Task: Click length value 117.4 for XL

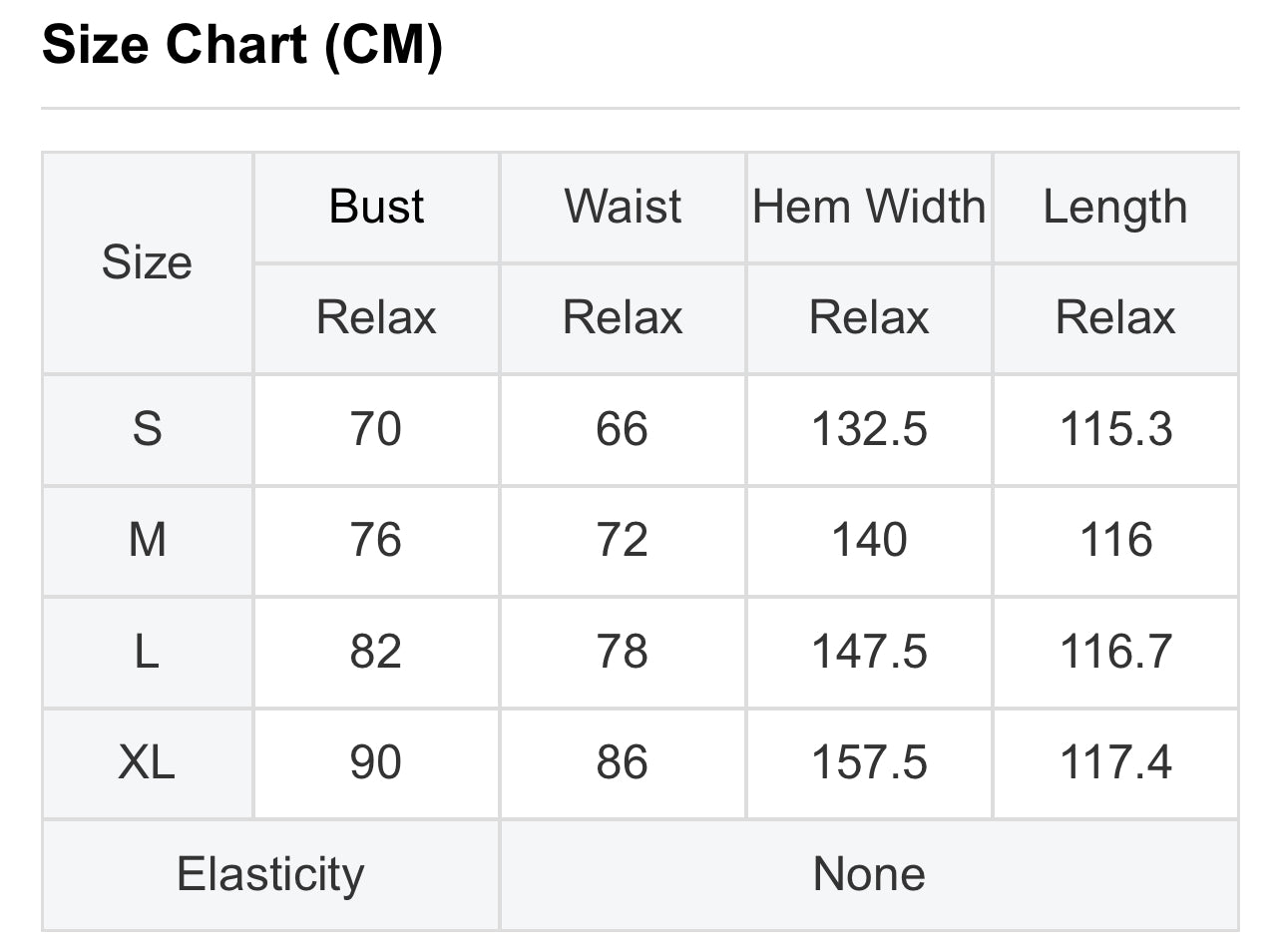Action: click(x=1115, y=763)
